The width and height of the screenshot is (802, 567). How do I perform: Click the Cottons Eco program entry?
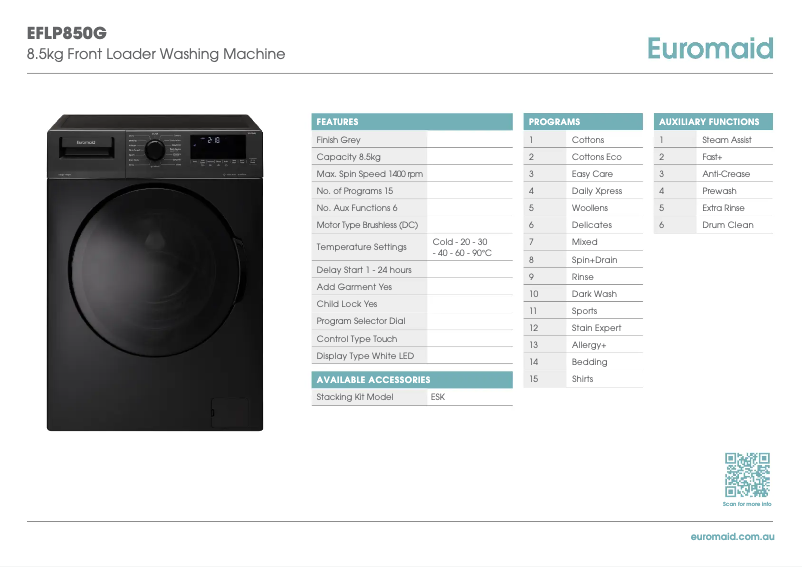tap(596, 157)
